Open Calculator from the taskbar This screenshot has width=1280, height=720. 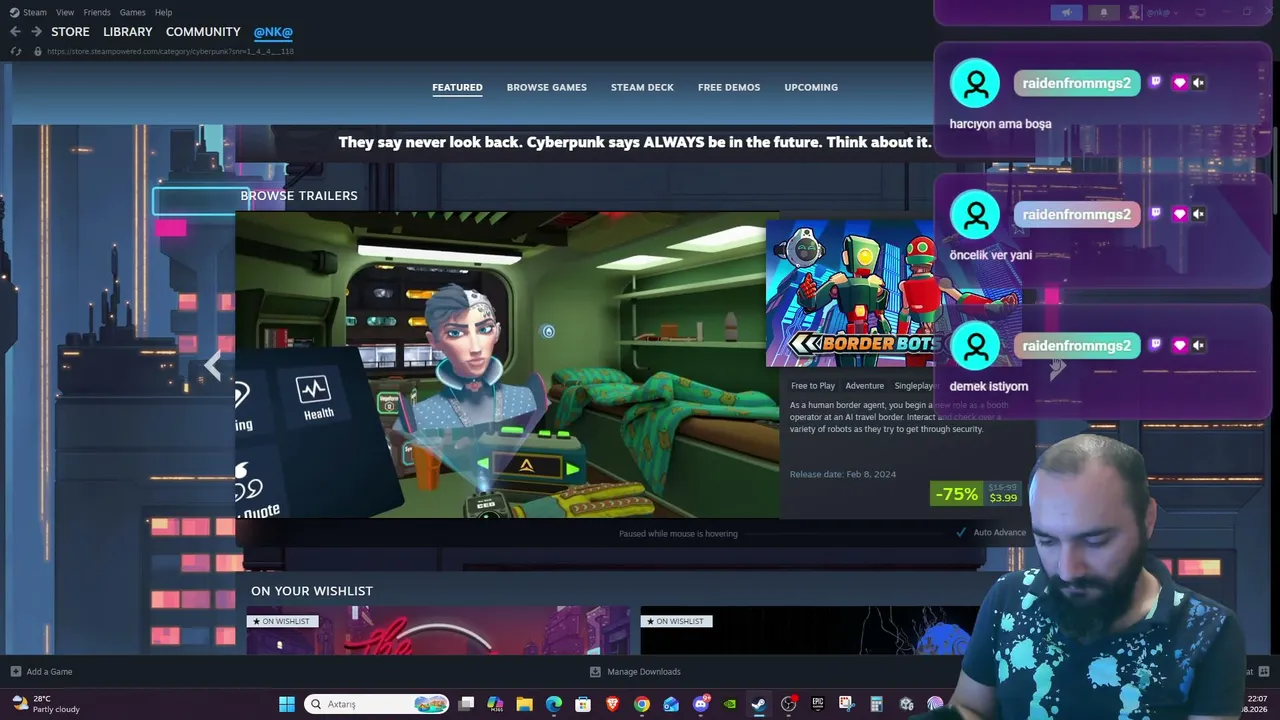(876, 704)
